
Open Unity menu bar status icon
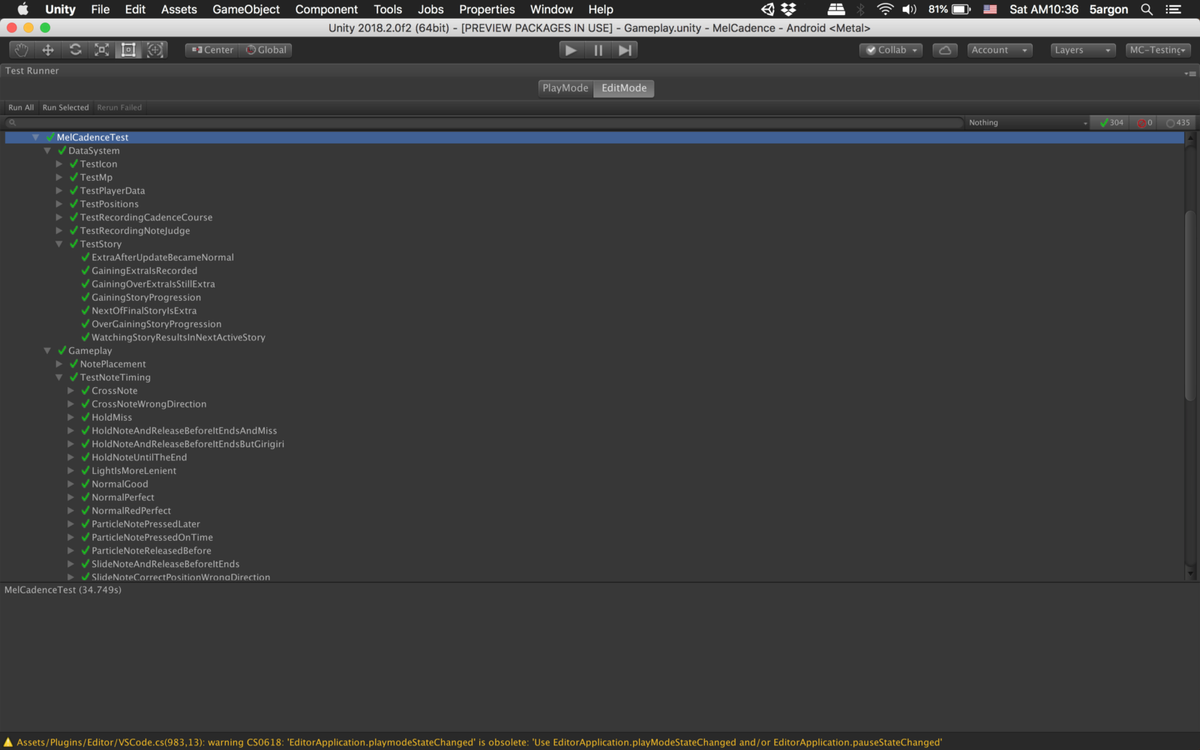pos(768,9)
